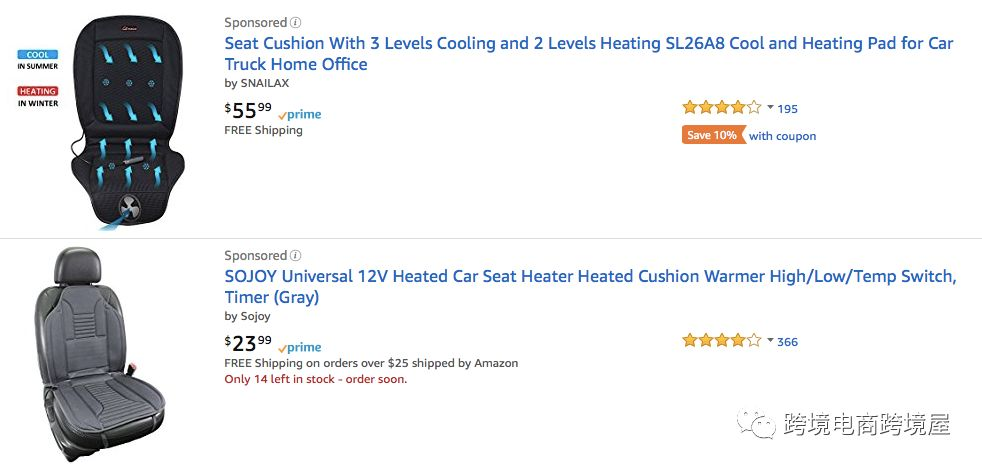
Task: Click the Save 10% coupon badge
Action: click(713, 135)
